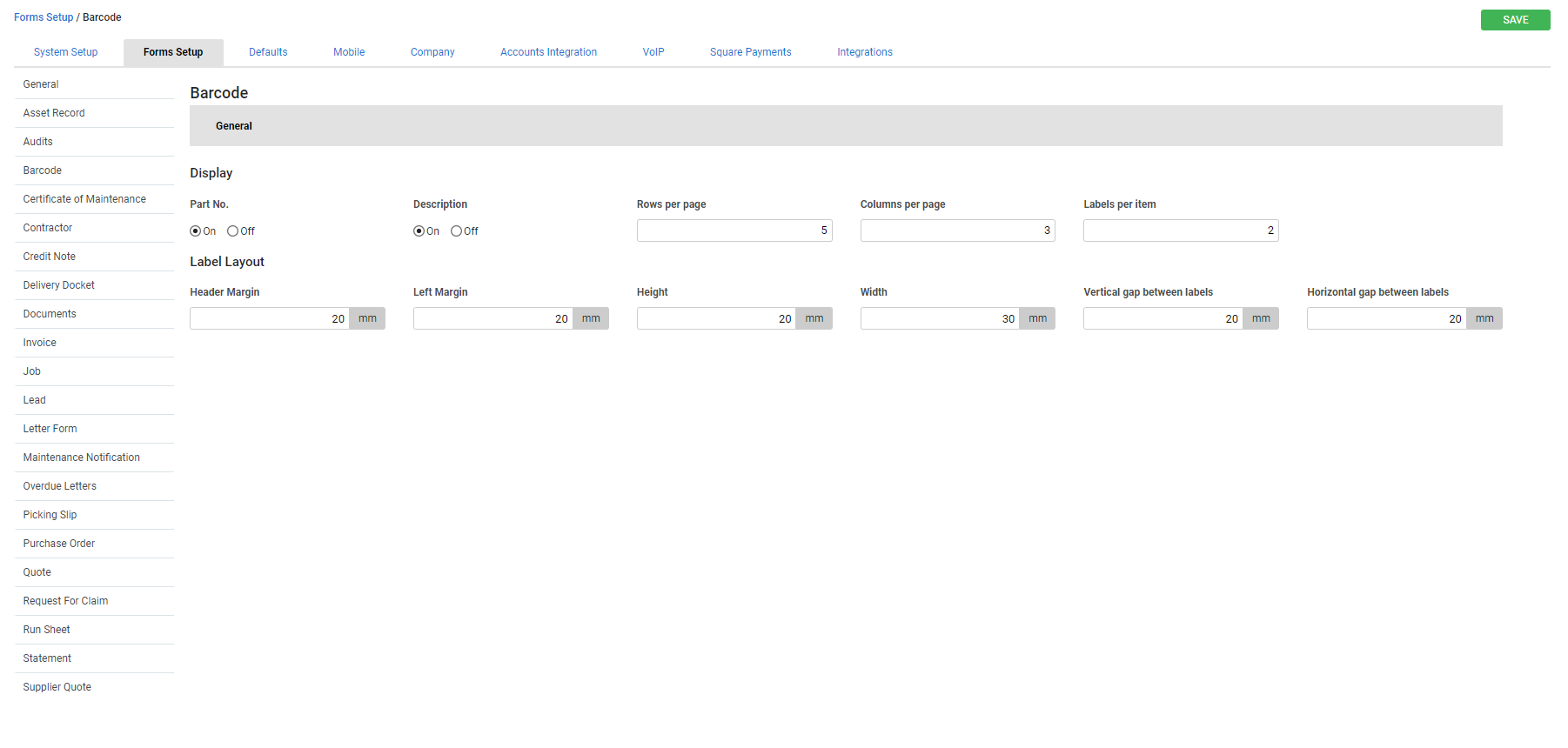Turn Part No. display Off
This screenshot has height=748, width=1568.
[x=232, y=231]
